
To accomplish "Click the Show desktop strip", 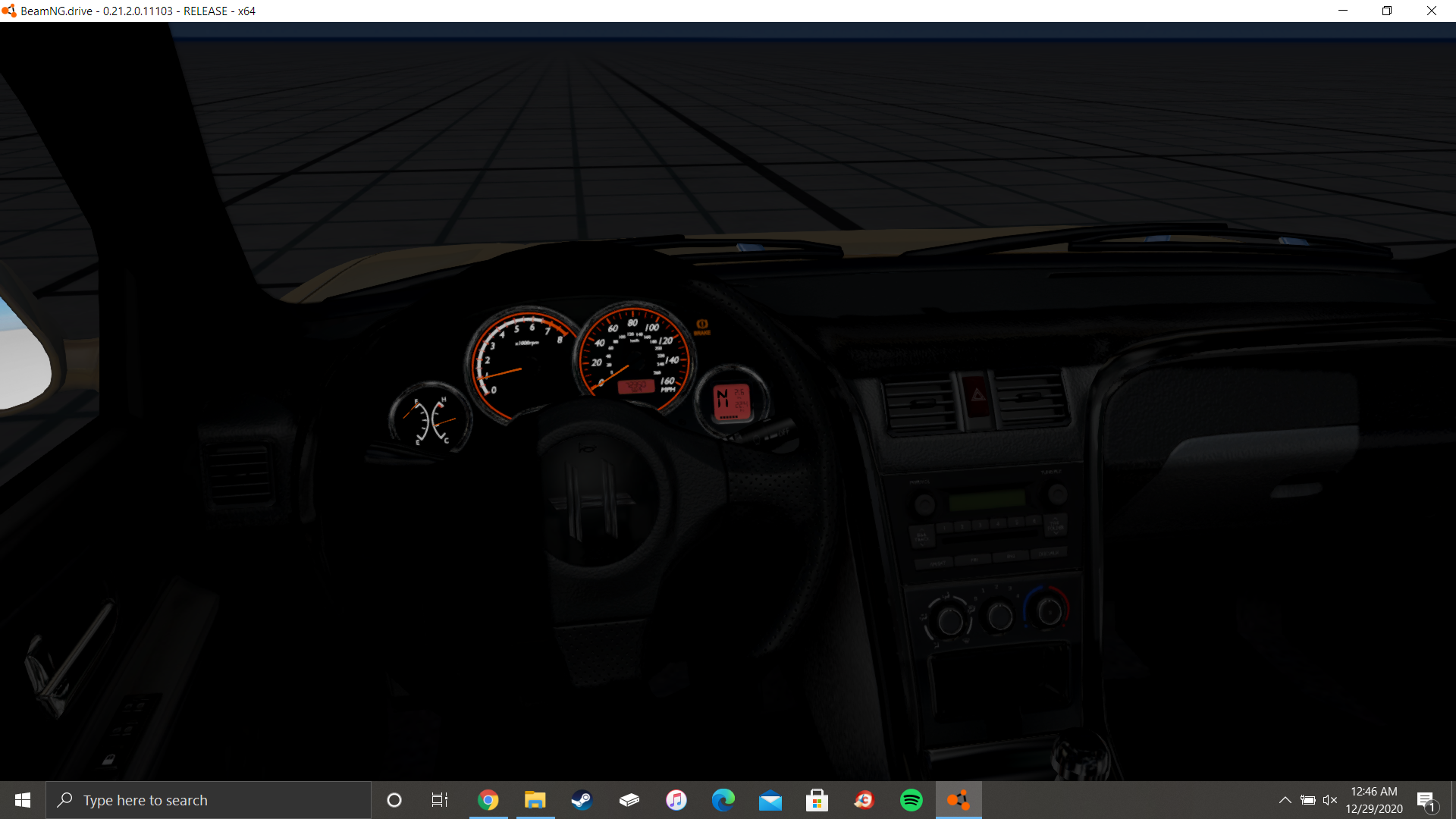I will pos(1453,800).
